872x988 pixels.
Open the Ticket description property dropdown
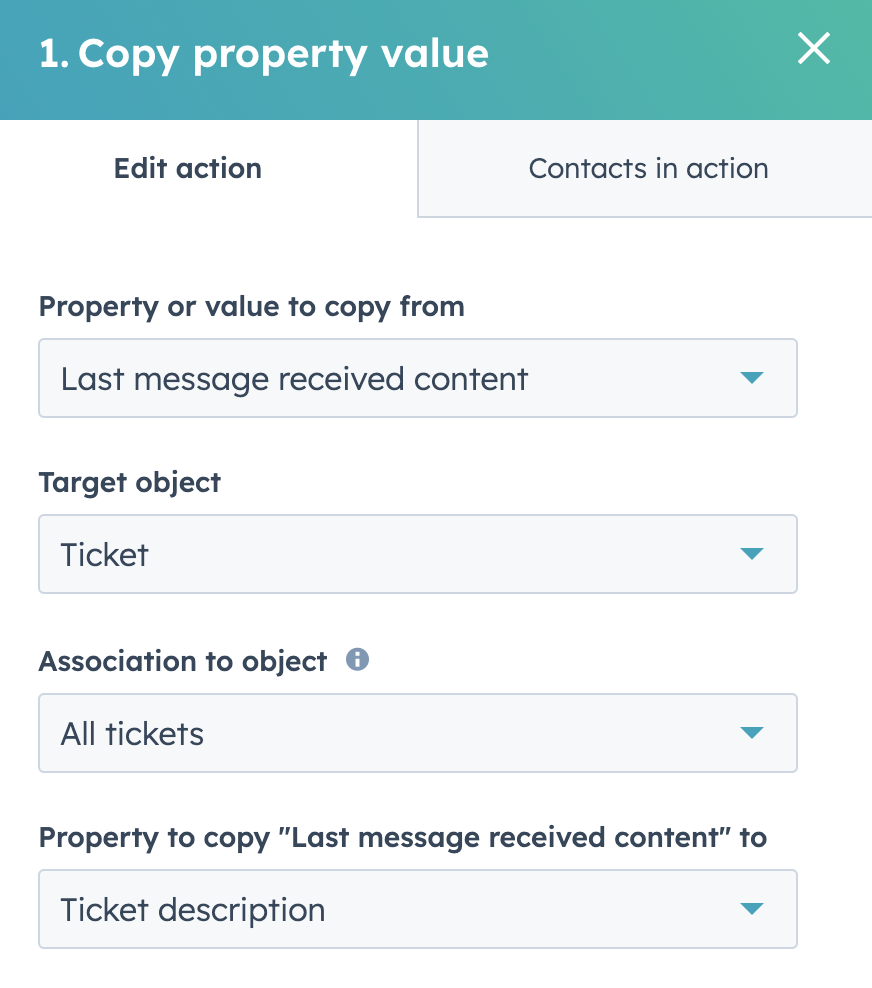(x=418, y=909)
